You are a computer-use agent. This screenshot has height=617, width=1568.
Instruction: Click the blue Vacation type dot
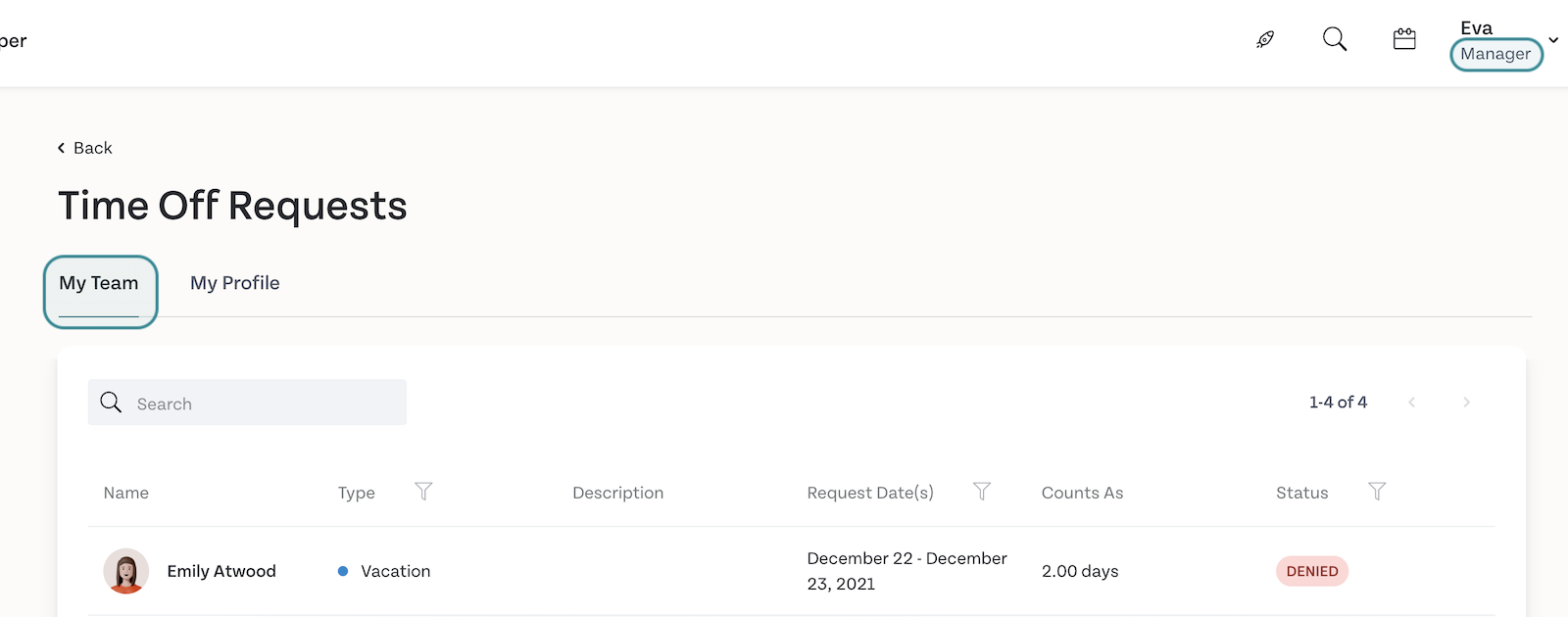click(343, 571)
